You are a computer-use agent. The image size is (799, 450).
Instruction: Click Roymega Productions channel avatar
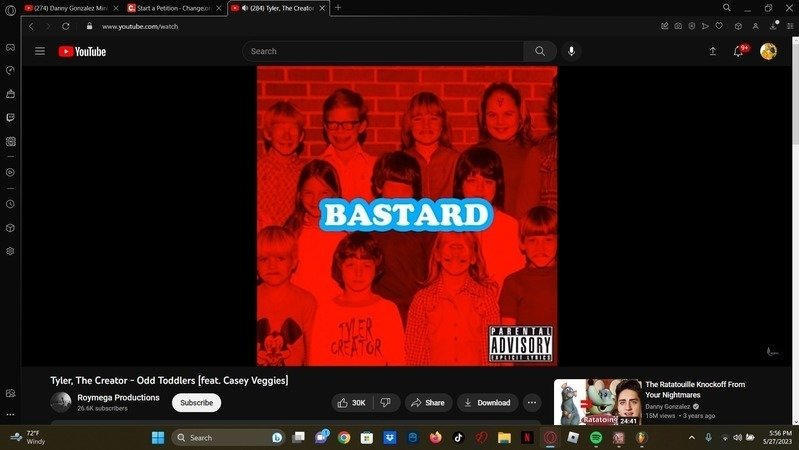click(61, 402)
